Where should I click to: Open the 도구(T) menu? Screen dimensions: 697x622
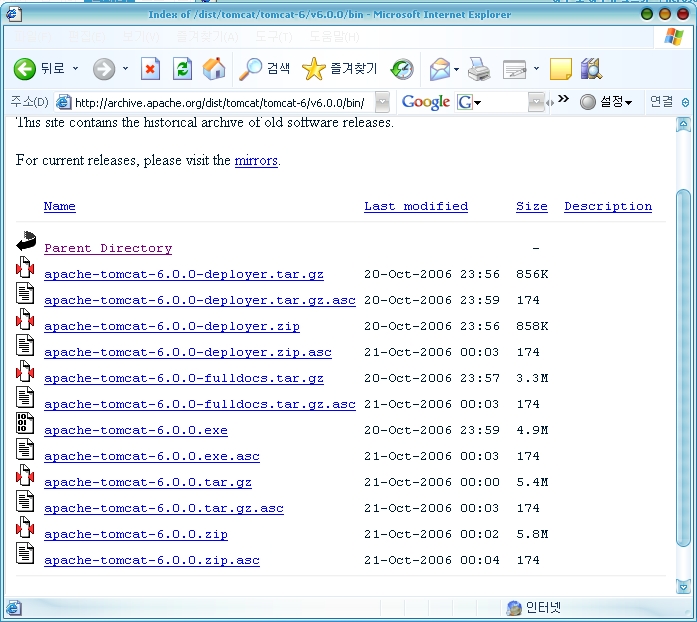[x=274, y=36]
